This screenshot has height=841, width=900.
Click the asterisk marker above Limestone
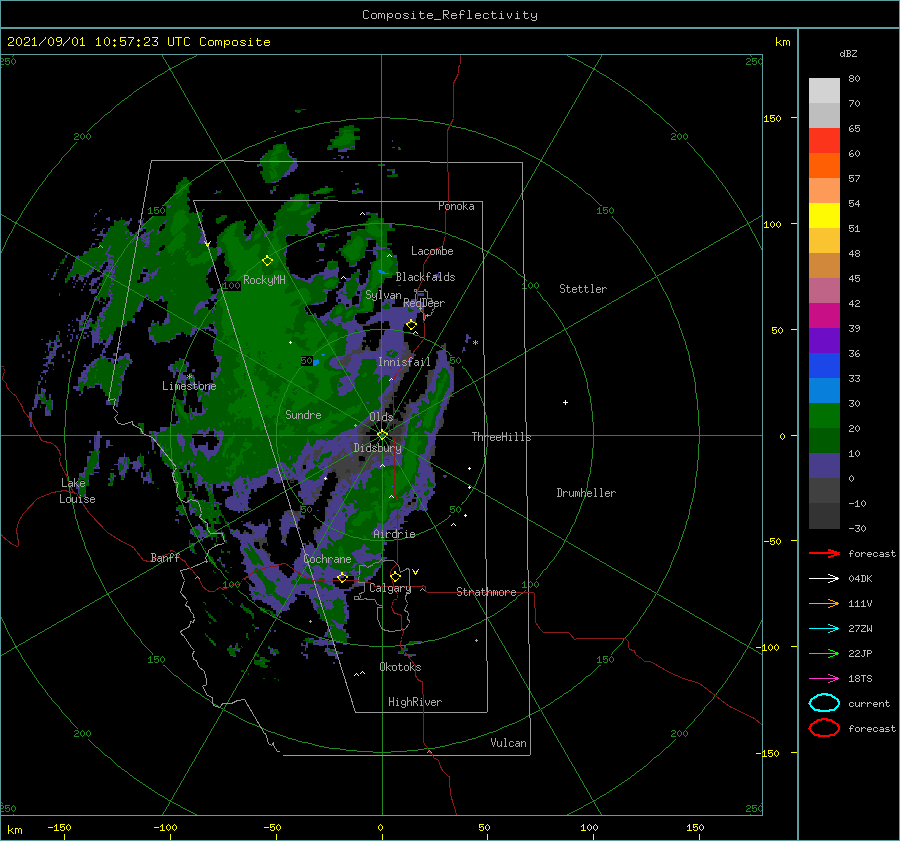coord(189,377)
